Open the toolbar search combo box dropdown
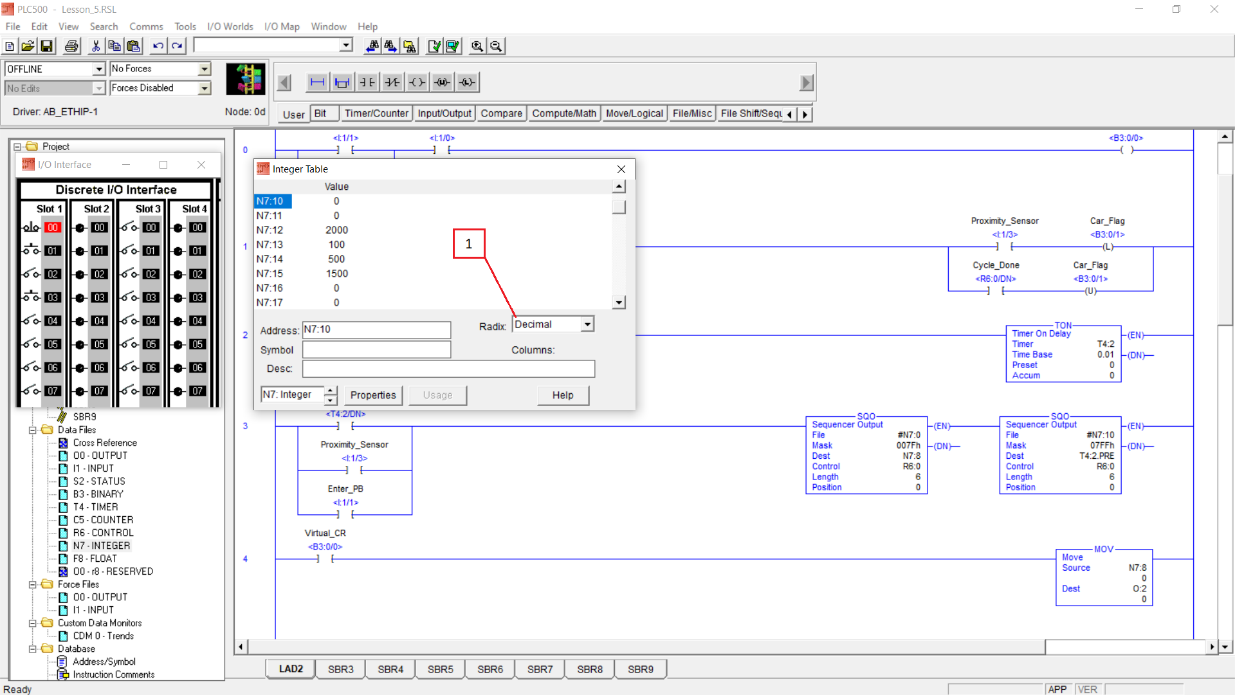The height and width of the screenshot is (695, 1235). pos(346,45)
